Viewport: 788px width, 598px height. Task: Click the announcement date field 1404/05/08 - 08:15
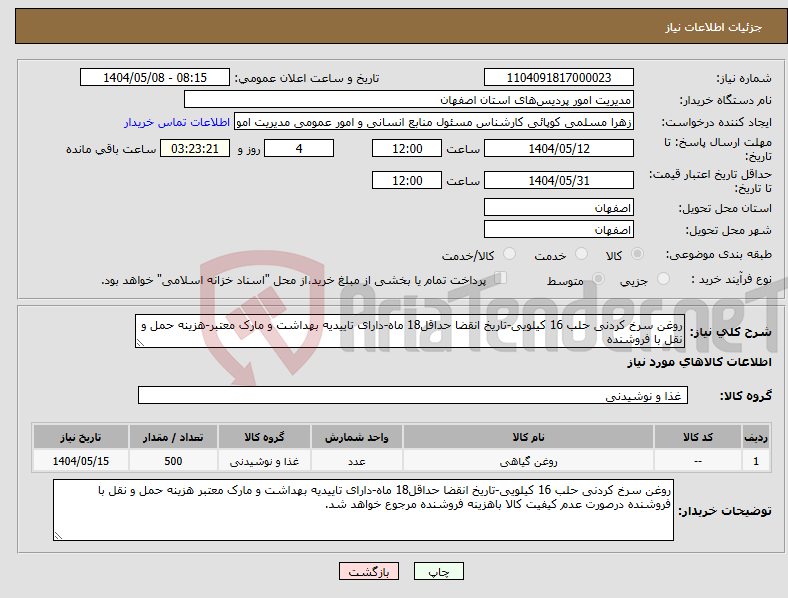click(155, 77)
